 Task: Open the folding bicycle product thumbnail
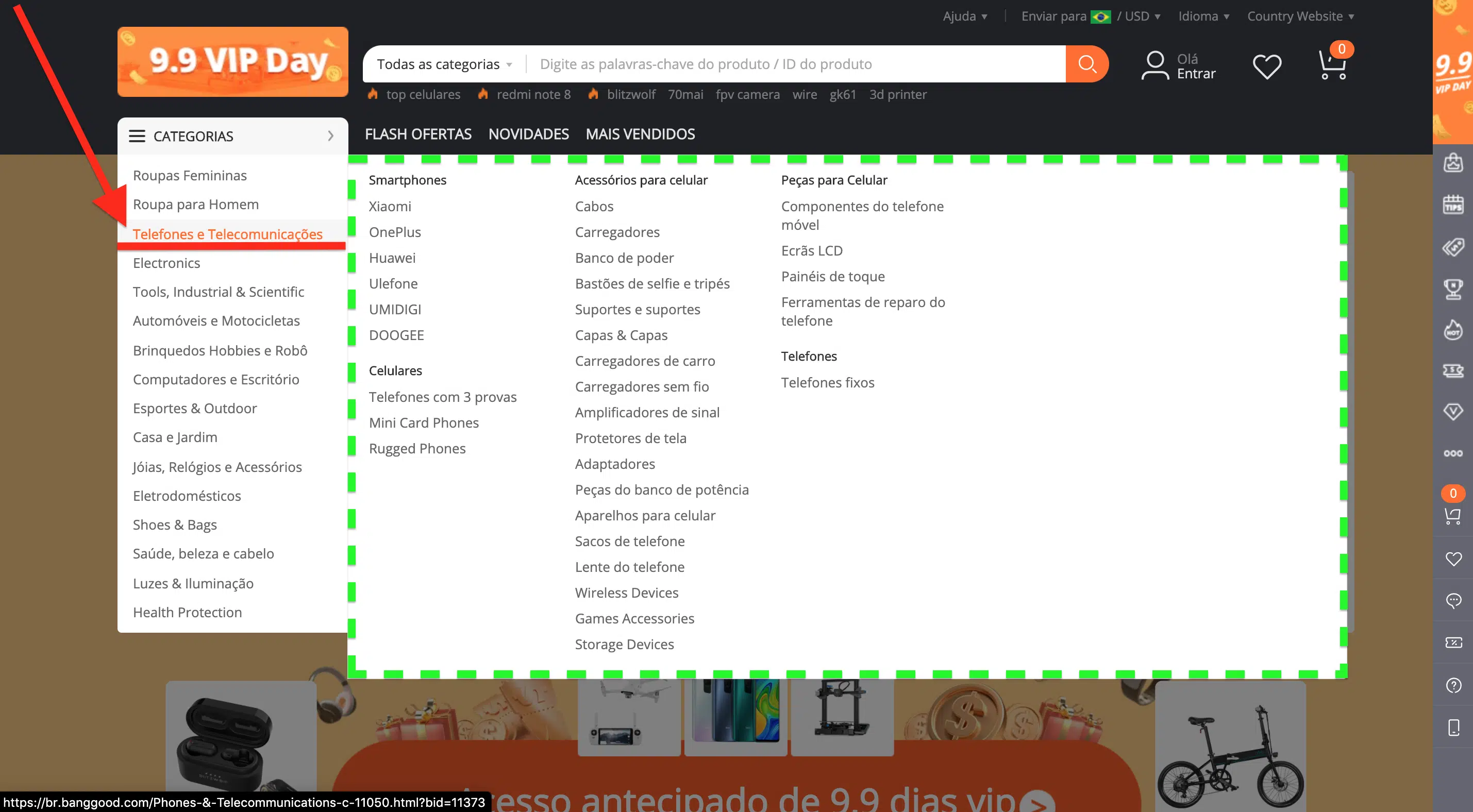(1230, 746)
